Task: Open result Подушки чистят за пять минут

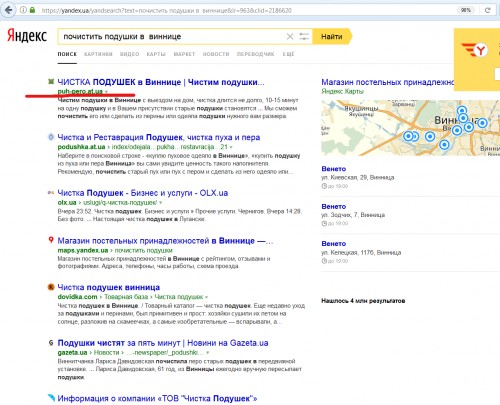Action: (x=163, y=343)
